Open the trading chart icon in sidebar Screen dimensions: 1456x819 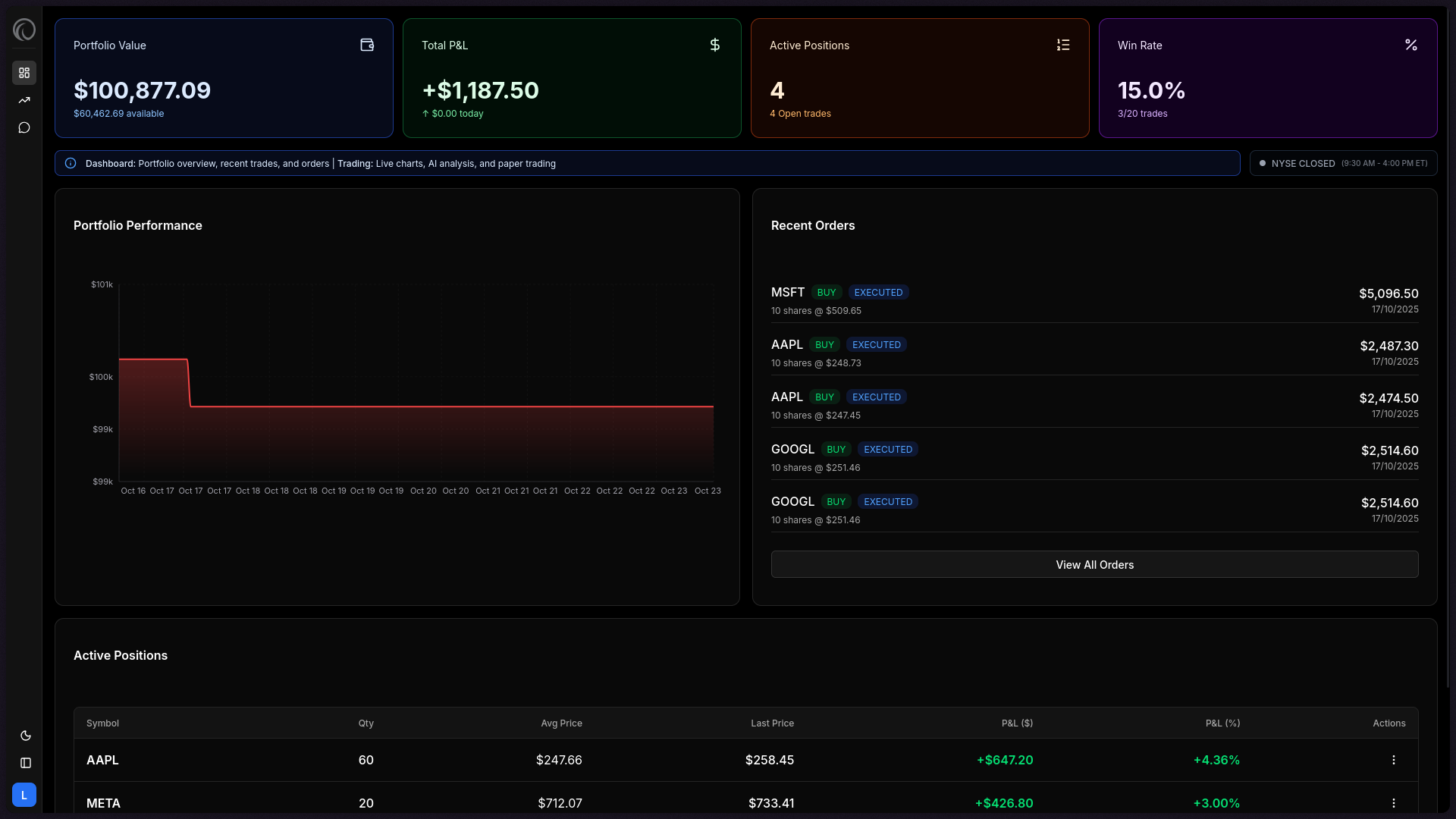[x=24, y=100]
